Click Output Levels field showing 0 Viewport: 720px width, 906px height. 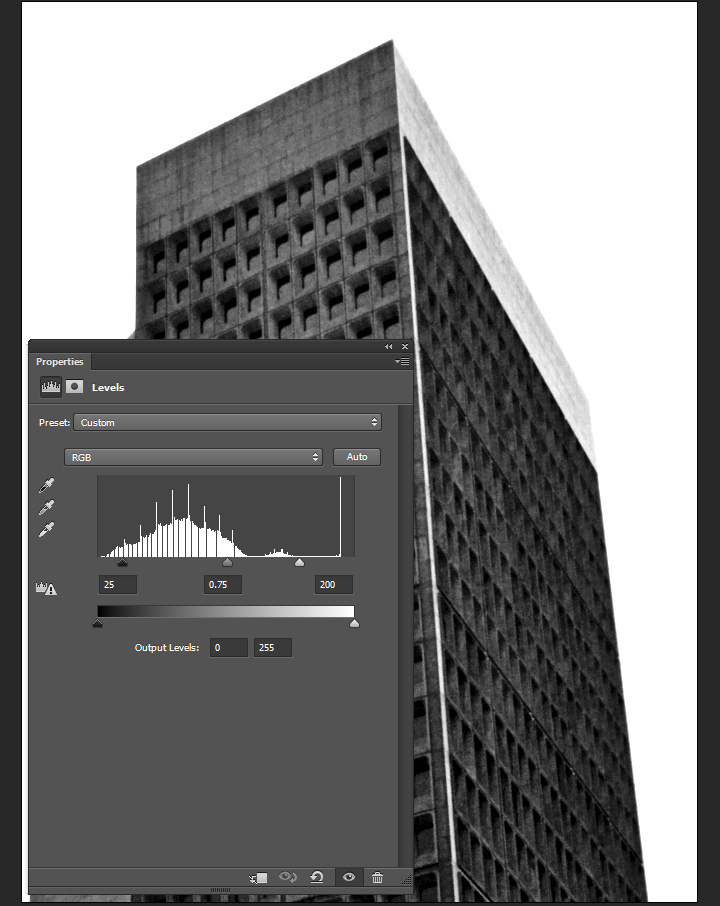click(229, 648)
